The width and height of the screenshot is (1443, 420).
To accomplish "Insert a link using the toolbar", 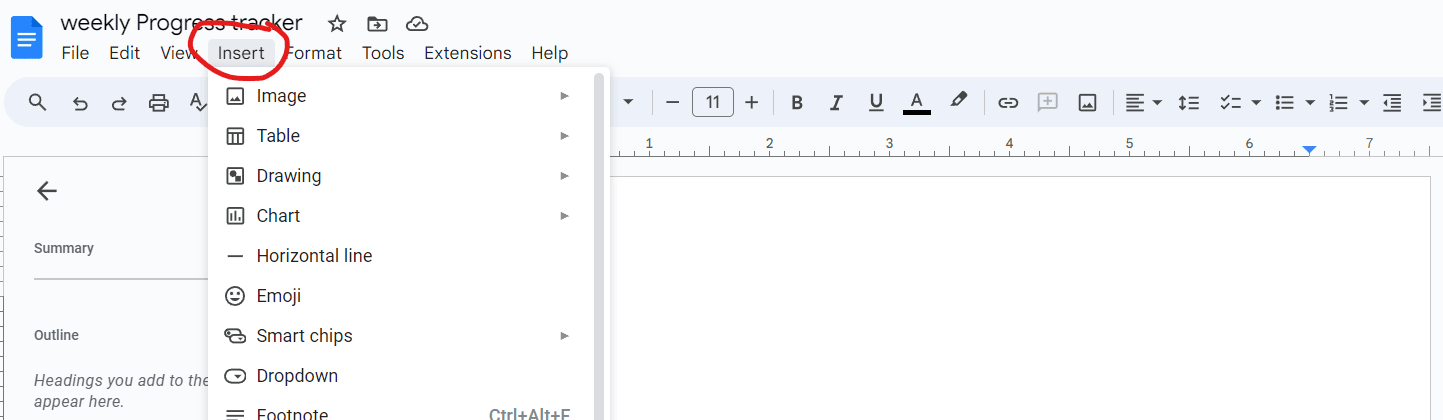I will pos(1008,102).
